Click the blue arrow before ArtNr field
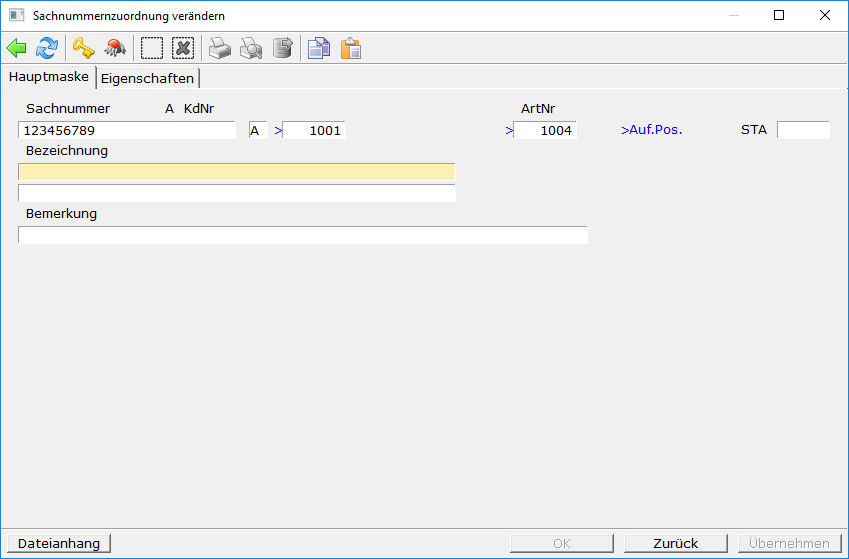Image resolution: width=849 pixels, height=559 pixels. click(x=509, y=130)
